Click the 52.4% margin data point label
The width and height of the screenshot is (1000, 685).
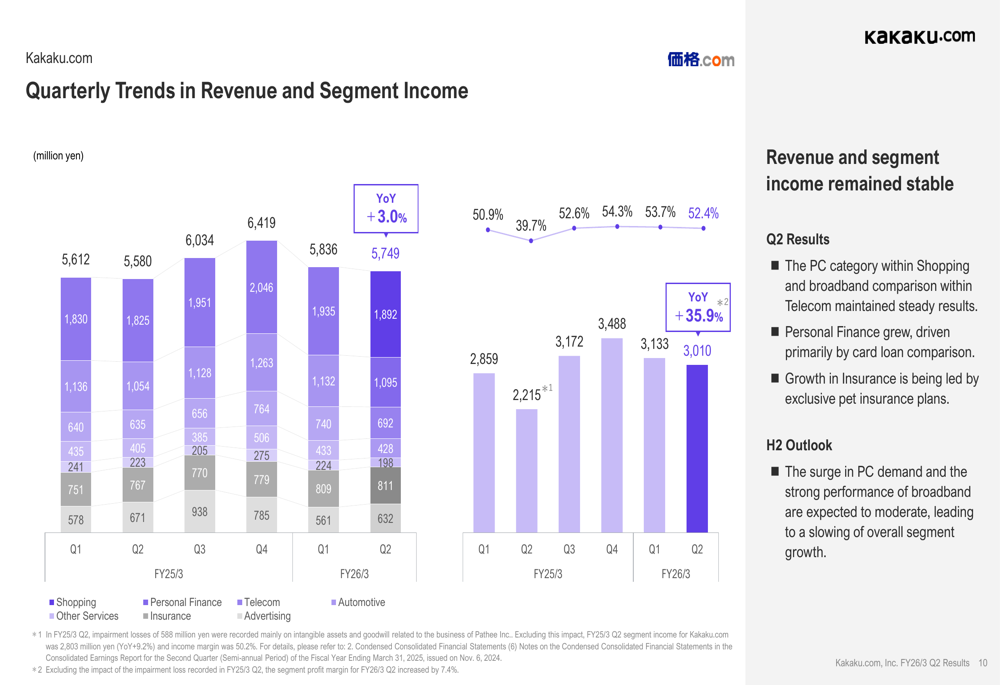click(703, 213)
